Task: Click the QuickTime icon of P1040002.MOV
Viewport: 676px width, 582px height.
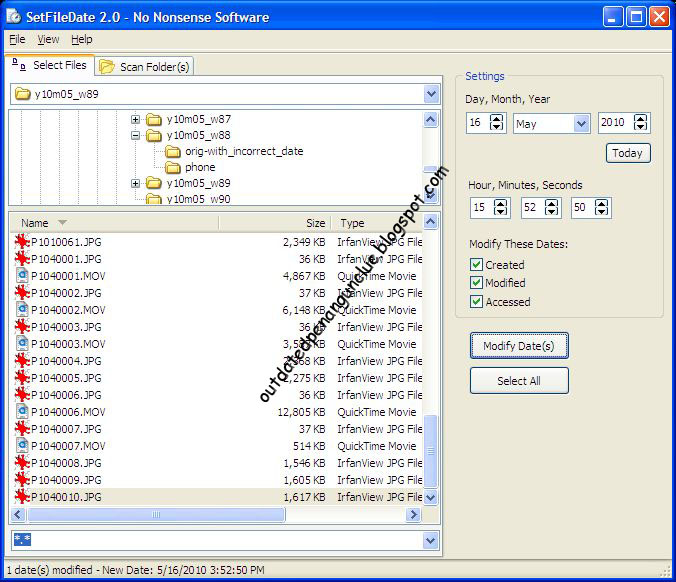Action: click(22, 310)
